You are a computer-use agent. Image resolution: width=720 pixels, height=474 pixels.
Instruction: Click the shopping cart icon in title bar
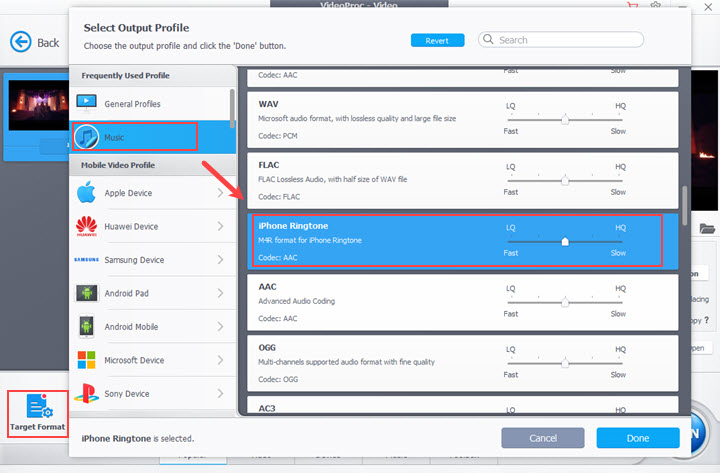point(632,6)
